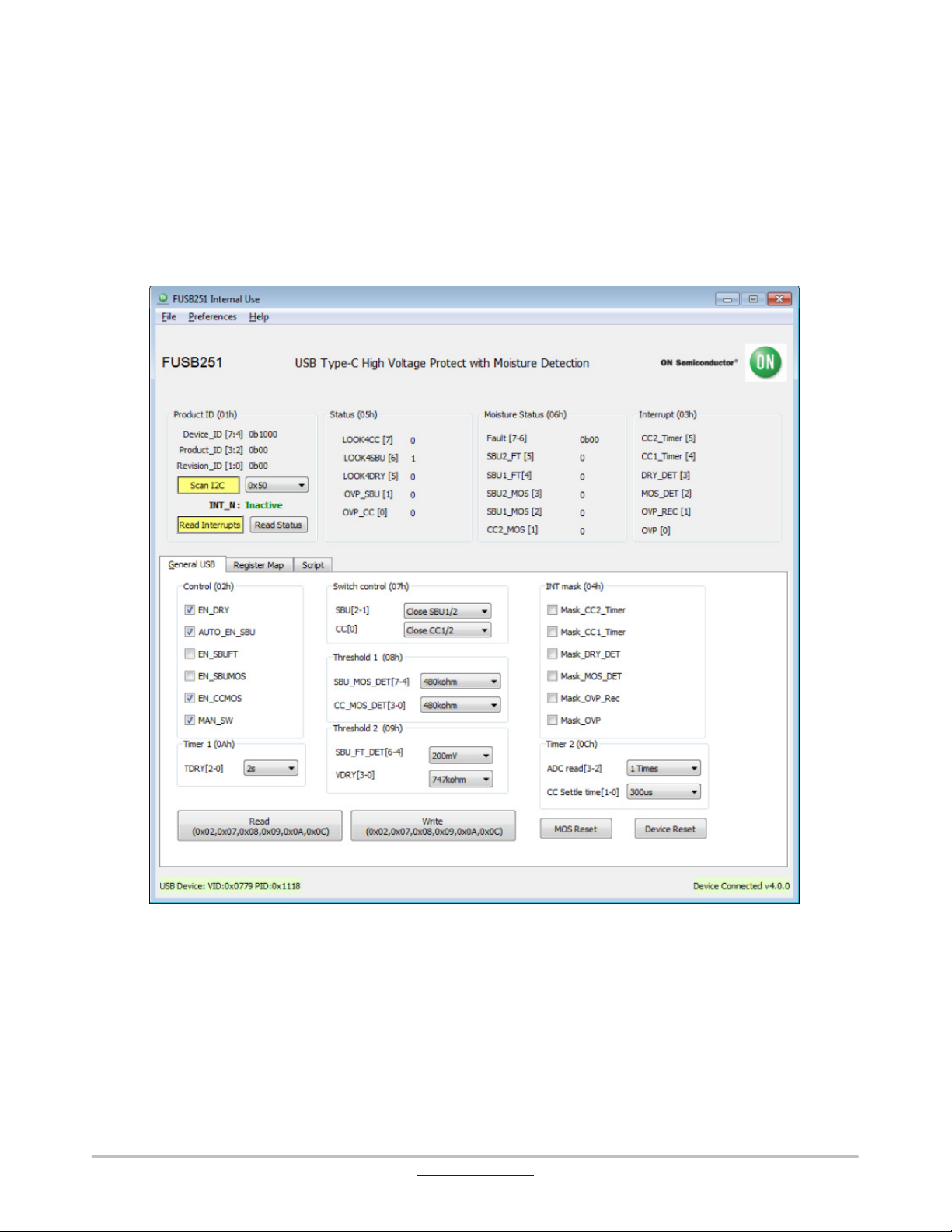The height and width of the screenshot is (1232, 952).
Task: Click the MOS Reset button
Action: point(576,829)
